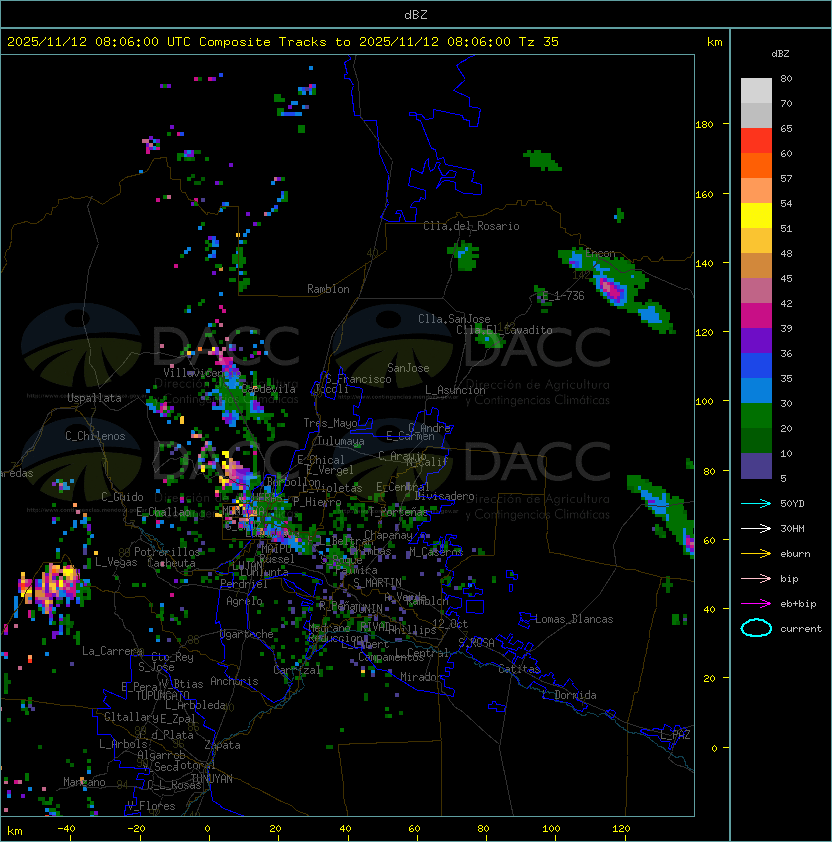Click the cyan 'current' ellipse legend icon
The image size is (832, 842).
(756, 628)
